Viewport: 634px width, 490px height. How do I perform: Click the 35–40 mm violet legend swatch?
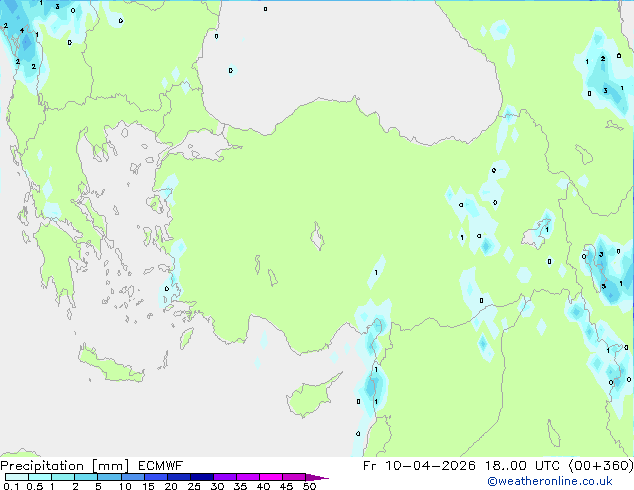pos(247,477)
